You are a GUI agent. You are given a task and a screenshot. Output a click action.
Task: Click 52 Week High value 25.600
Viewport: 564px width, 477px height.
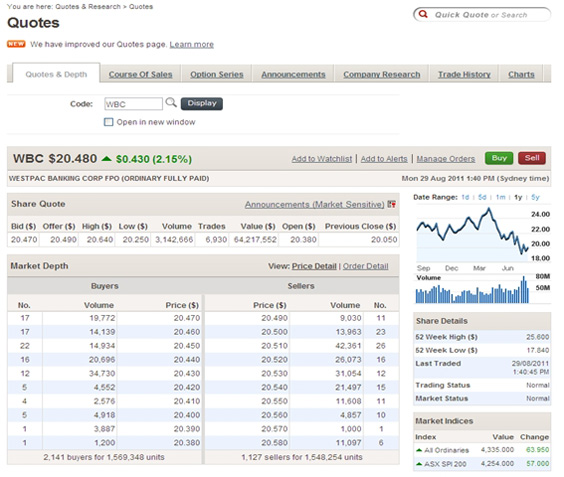click(x=538, y=337)
